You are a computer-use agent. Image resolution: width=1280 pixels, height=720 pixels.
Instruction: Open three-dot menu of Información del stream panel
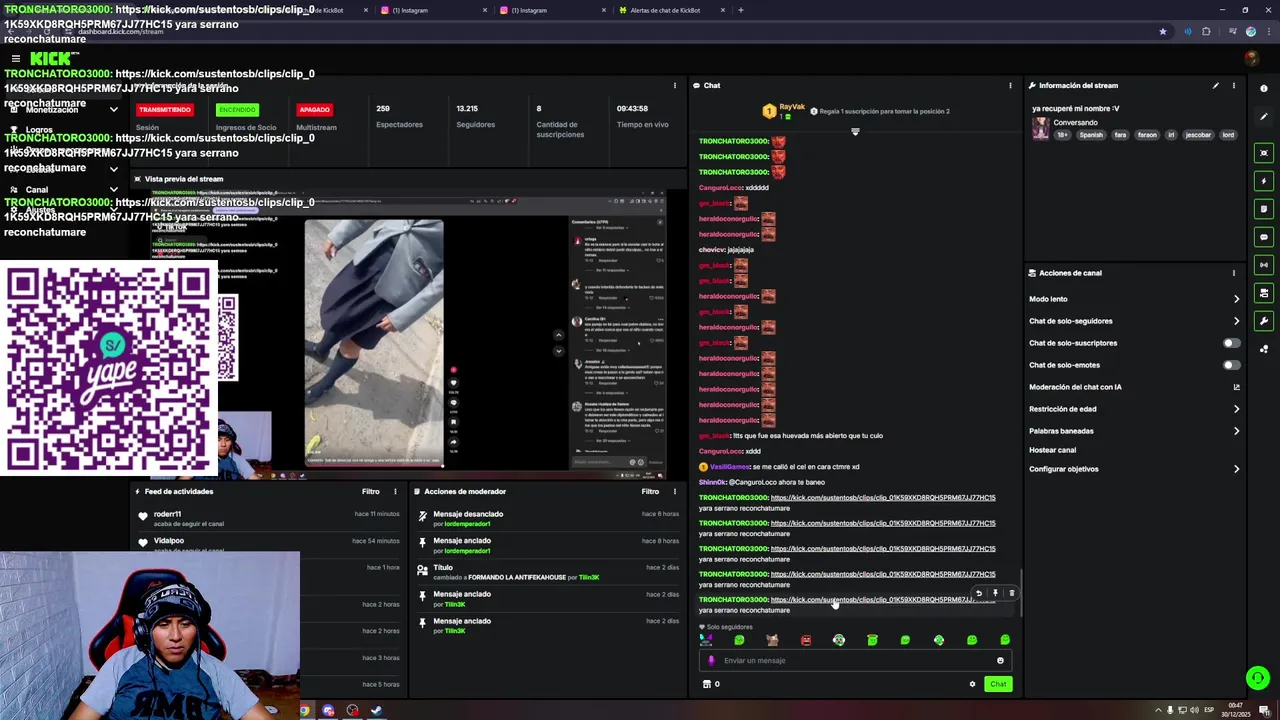pyautogui.click(x=1233, y=85)
